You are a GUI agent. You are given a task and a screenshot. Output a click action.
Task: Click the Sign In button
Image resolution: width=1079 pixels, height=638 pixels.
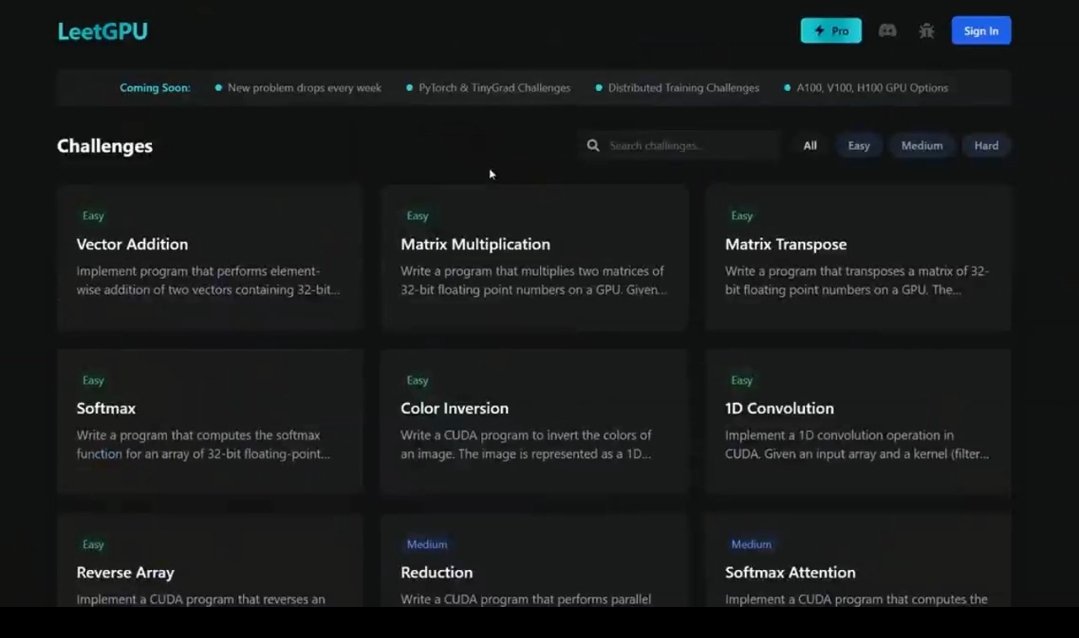click(x=981, y=31)
